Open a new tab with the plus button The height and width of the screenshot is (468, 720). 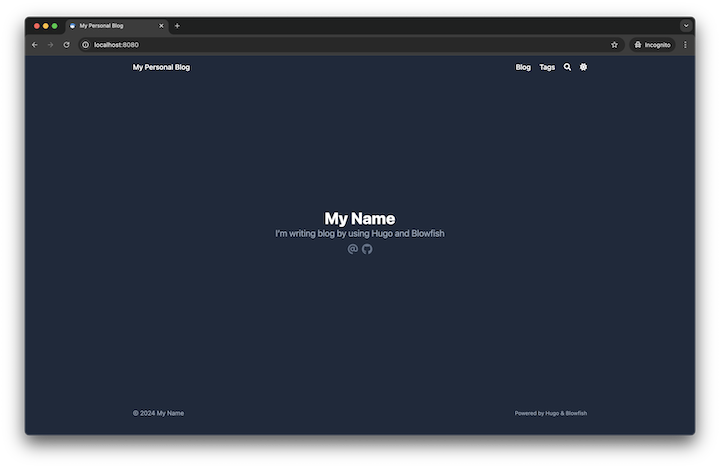177,26
